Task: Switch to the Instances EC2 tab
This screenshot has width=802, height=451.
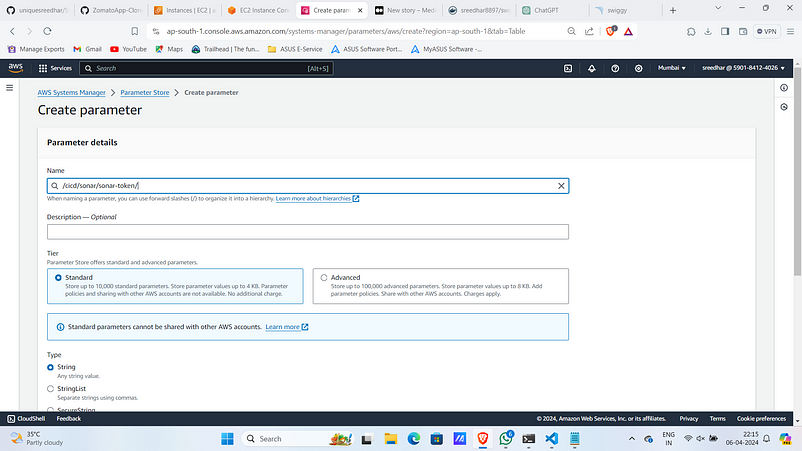Action: tap(185, 10)
